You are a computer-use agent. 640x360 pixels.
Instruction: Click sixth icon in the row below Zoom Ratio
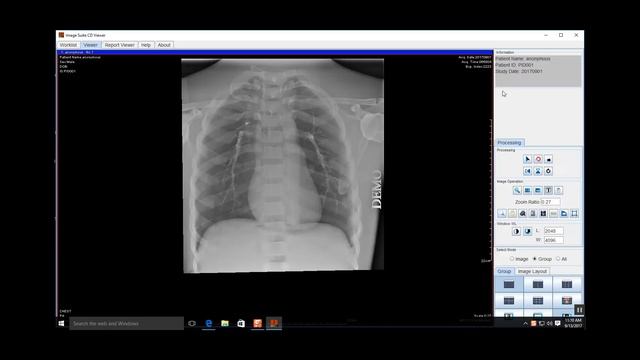click(553, 213)
